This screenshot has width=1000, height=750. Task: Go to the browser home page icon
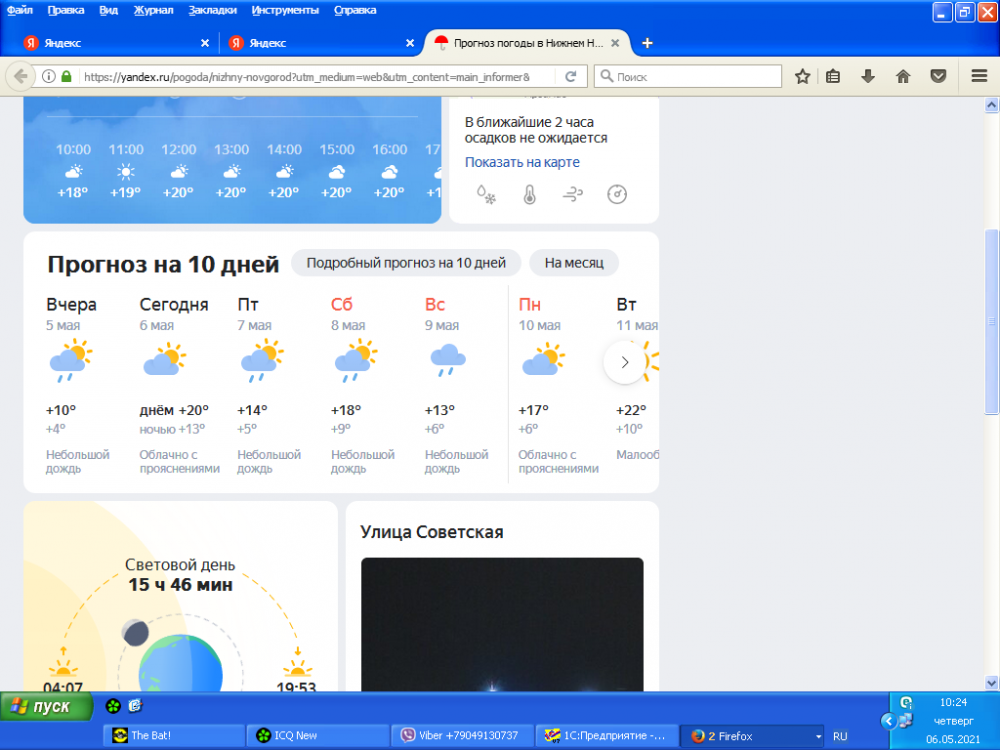point(903,76)
